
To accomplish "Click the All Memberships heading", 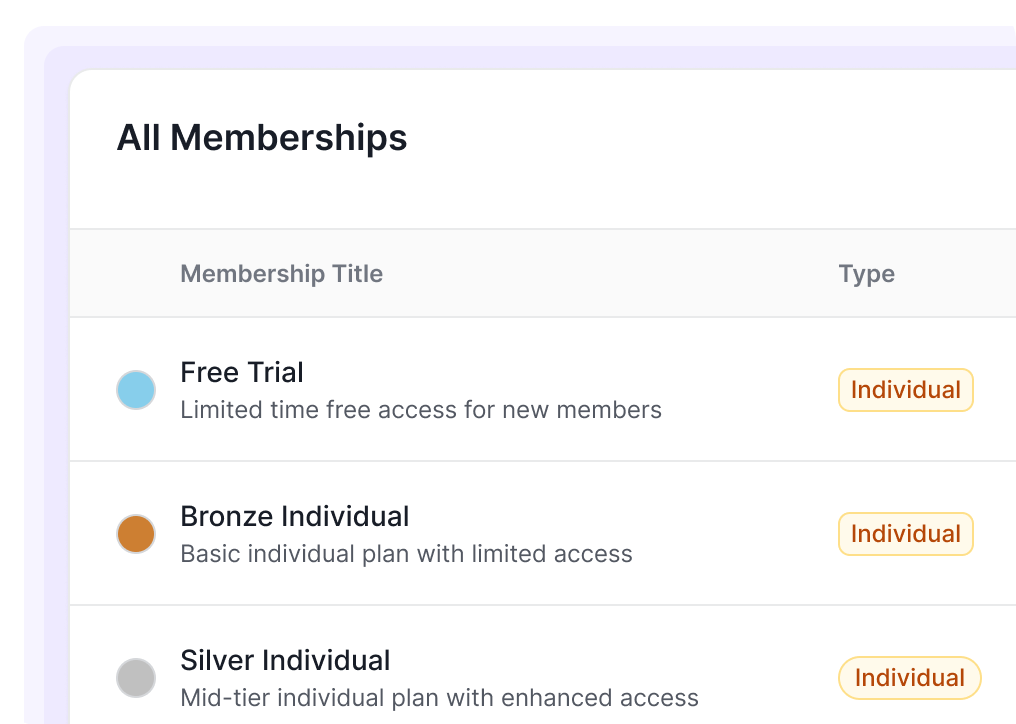I will pyautogui.click(x=262, y=138).
